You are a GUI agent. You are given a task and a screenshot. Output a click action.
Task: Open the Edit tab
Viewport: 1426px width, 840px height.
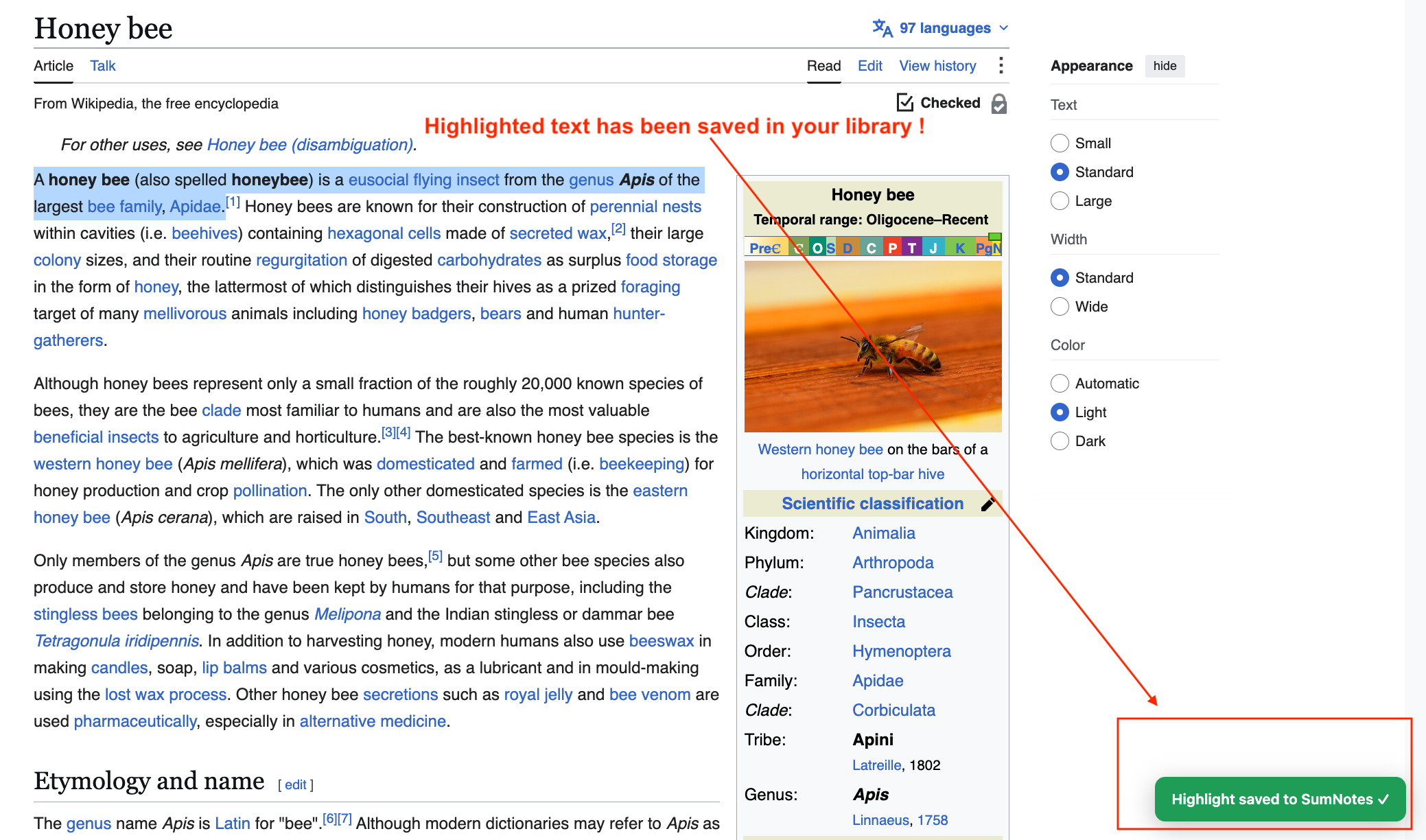pyautogui.click(x=870, y=66)
